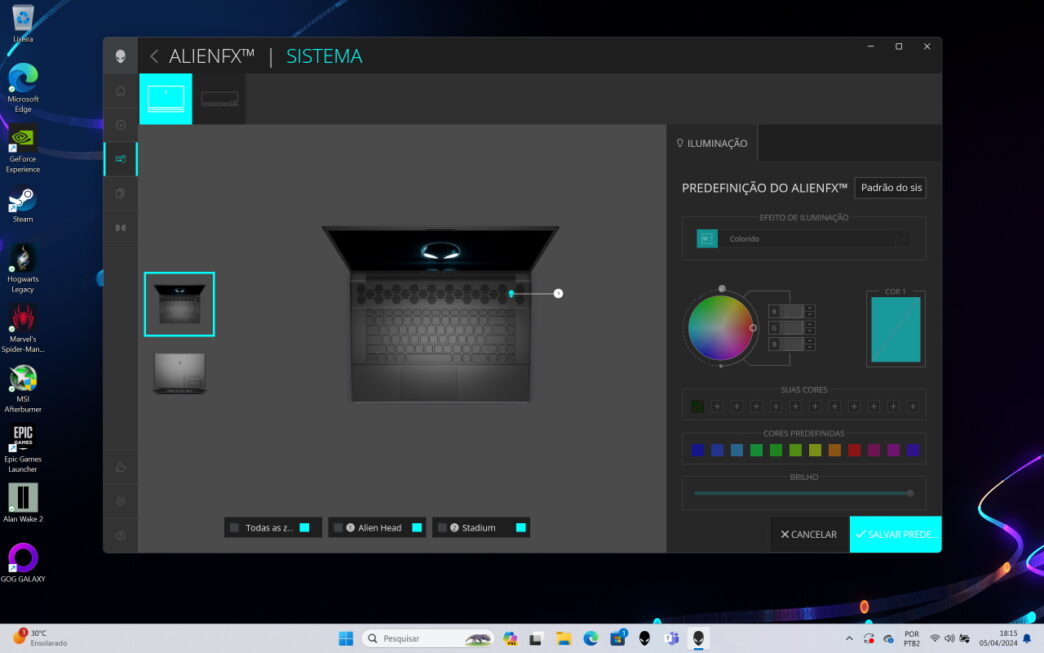Go back using the arrow beside ALIENFX
This screenshot has height=653, width=1044.
pos(154,57)
